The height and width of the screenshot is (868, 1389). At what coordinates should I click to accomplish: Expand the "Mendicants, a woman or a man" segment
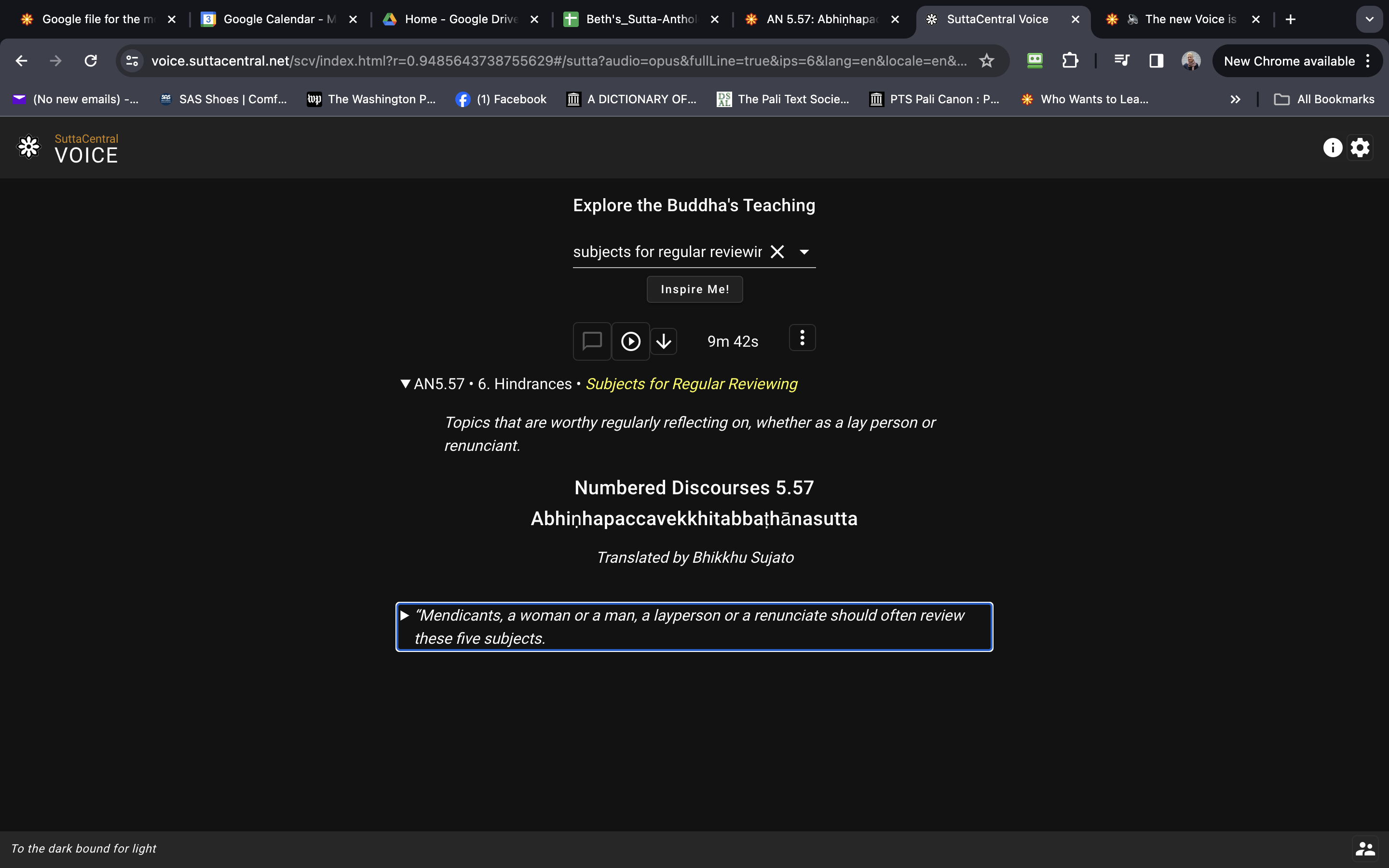point(405,615)
